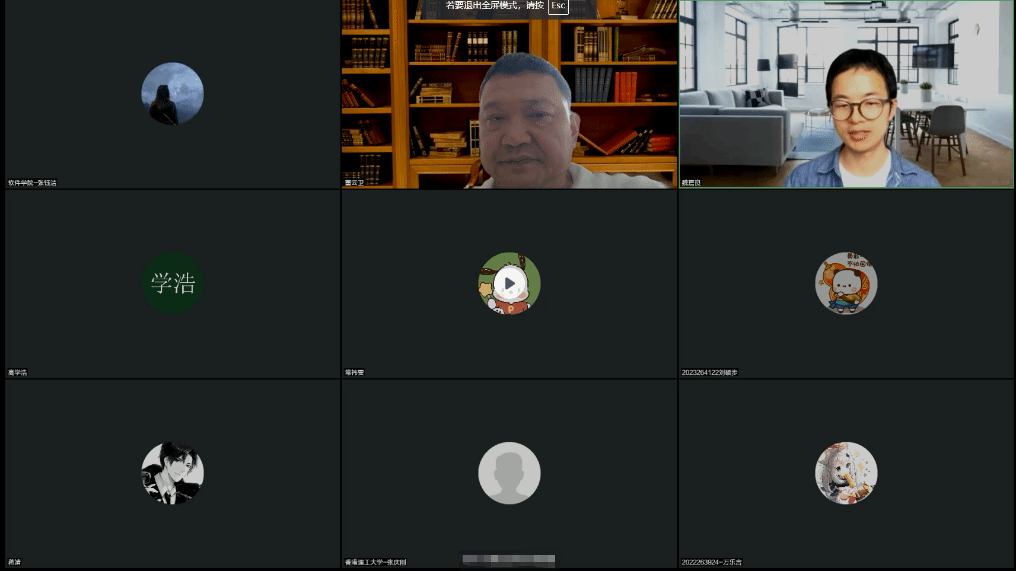
Task: Click the name label starting with 2022263924
Action: click(712, 562)
